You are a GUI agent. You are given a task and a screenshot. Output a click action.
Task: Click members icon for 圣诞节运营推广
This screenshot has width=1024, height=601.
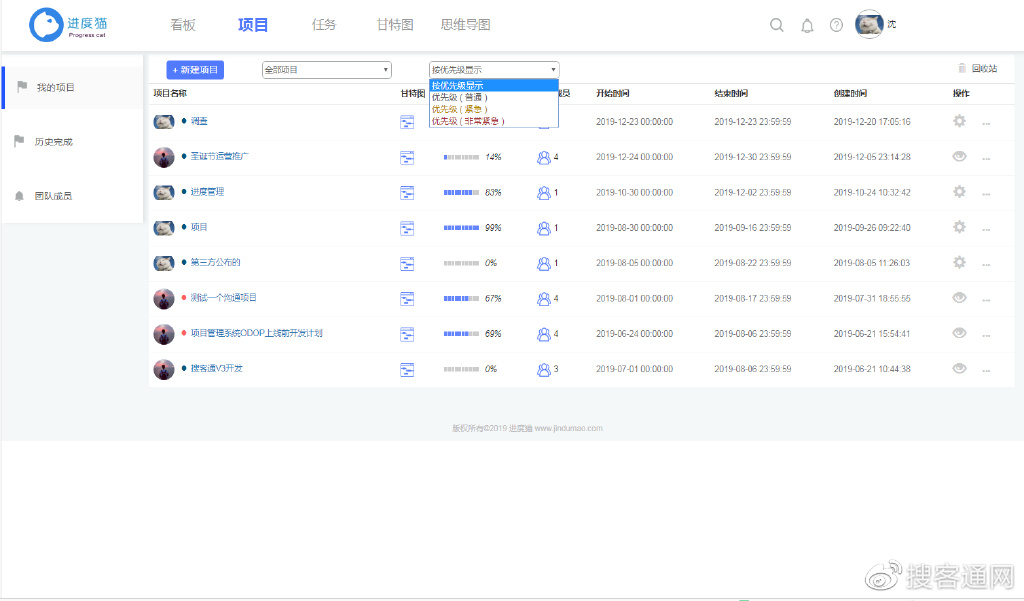click(543, 157)
